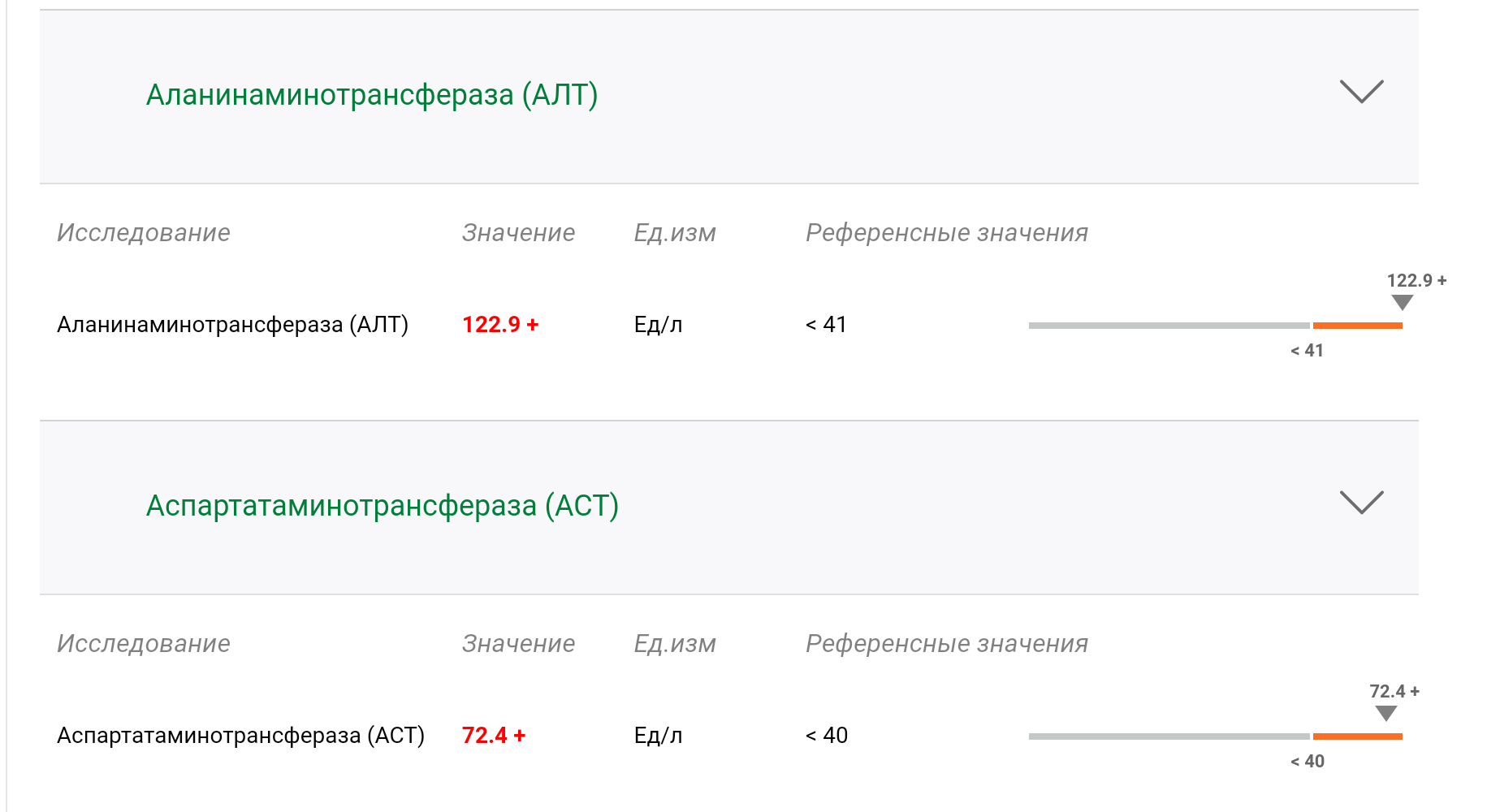Collapse the Аспартатаминотрансфераза (АСТ) section chevron
This screenshot has width=1500, height=812.
coord(1361,503)
